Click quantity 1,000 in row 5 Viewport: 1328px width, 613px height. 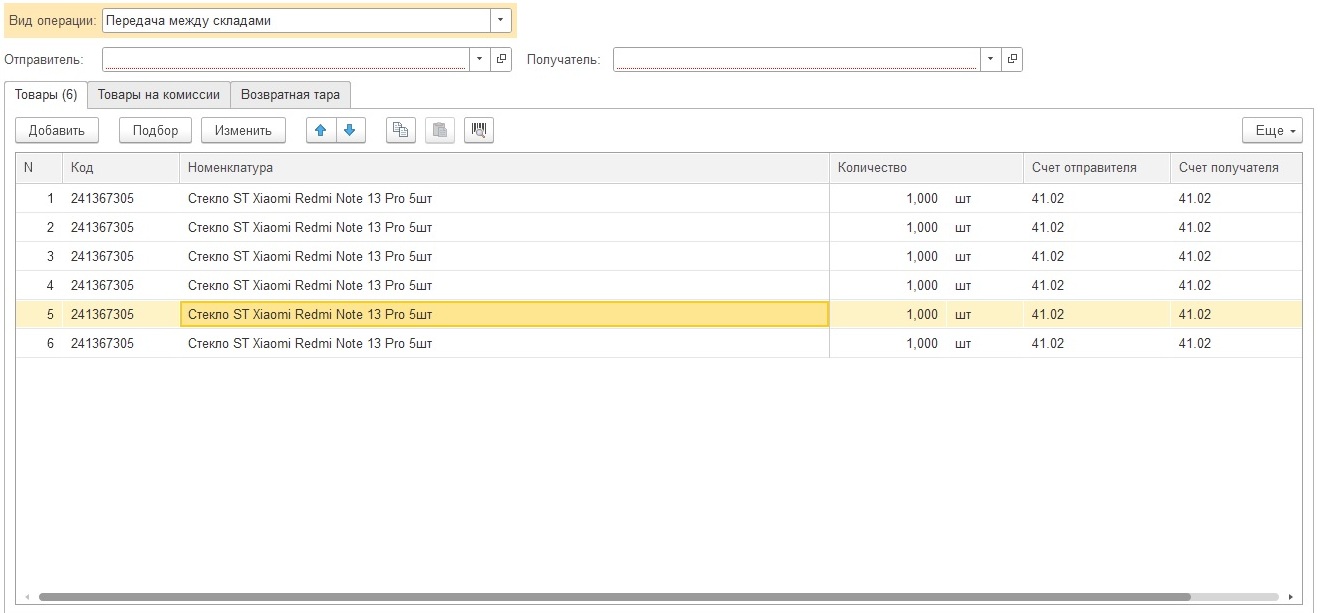[x=922, y=314]
